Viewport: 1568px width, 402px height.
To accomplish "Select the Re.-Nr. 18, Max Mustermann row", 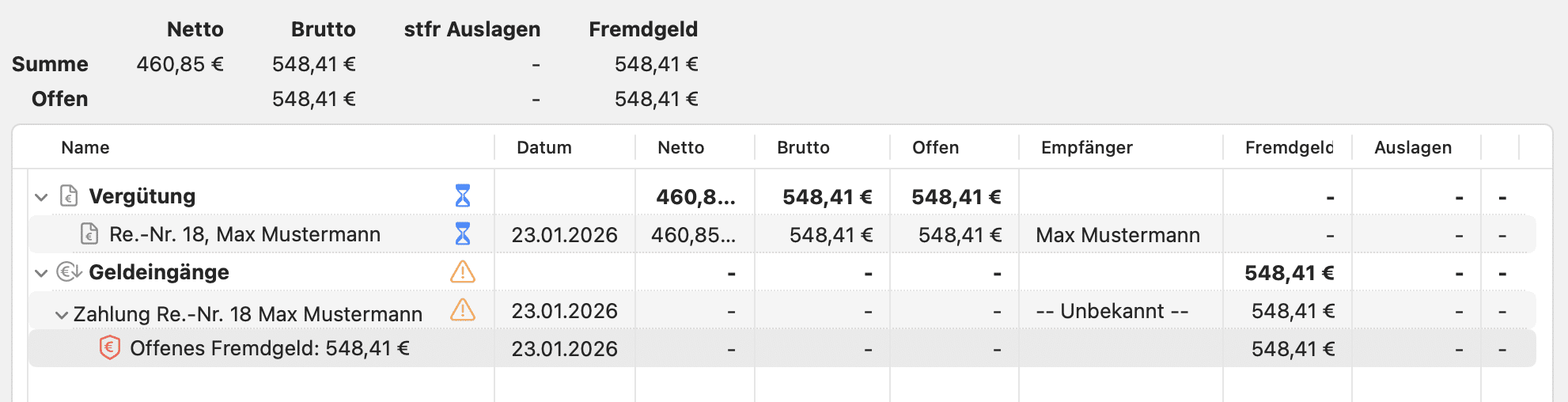I will tap(244, 234).
